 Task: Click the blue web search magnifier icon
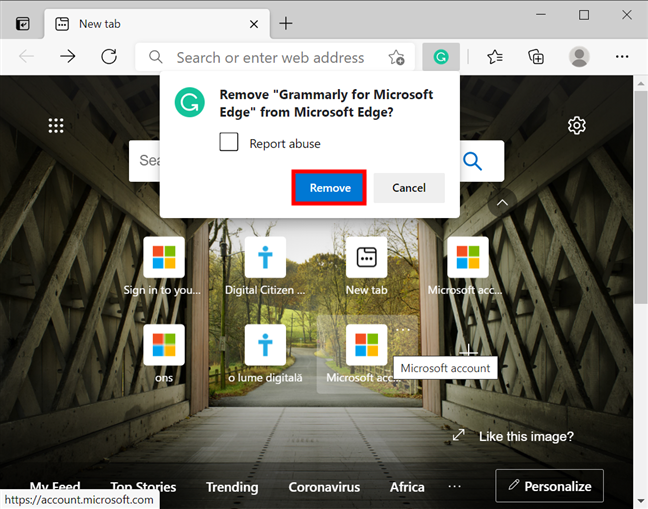(x=472, y=161)
